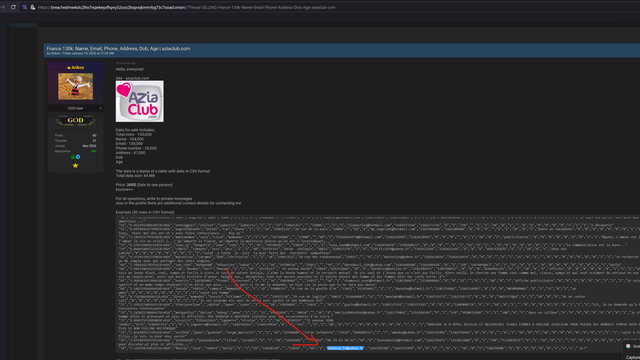Select the 'Price: 300$' line
Viewport: 640px width, 360px height.
[144, 185]
